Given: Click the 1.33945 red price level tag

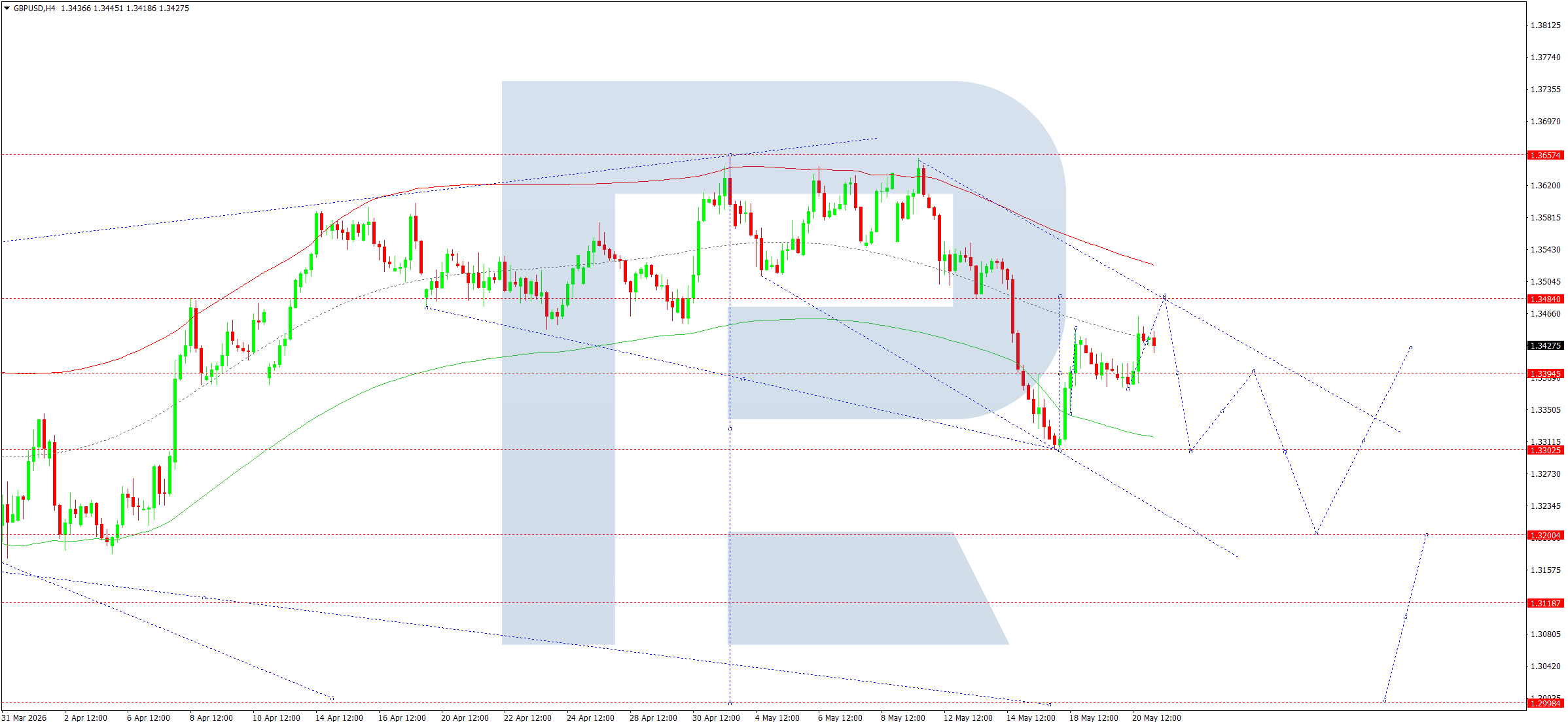Looking at the screenshot, I should point(1545,373).
